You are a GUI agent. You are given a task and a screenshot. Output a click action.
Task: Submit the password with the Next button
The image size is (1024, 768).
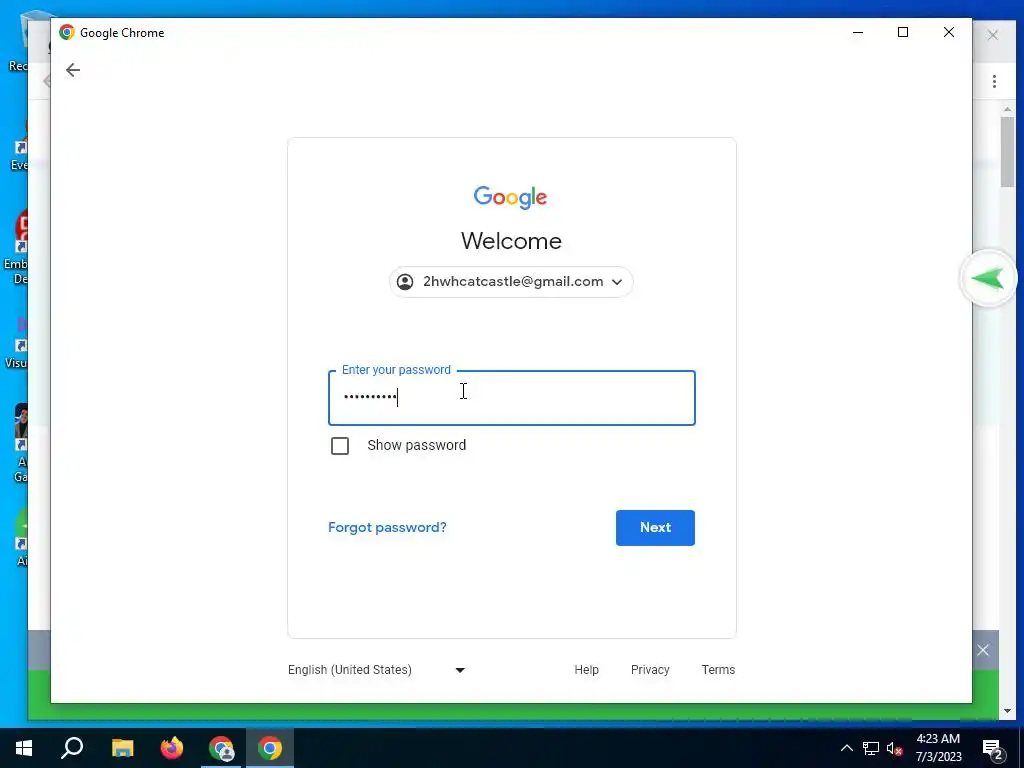[655, 528]
